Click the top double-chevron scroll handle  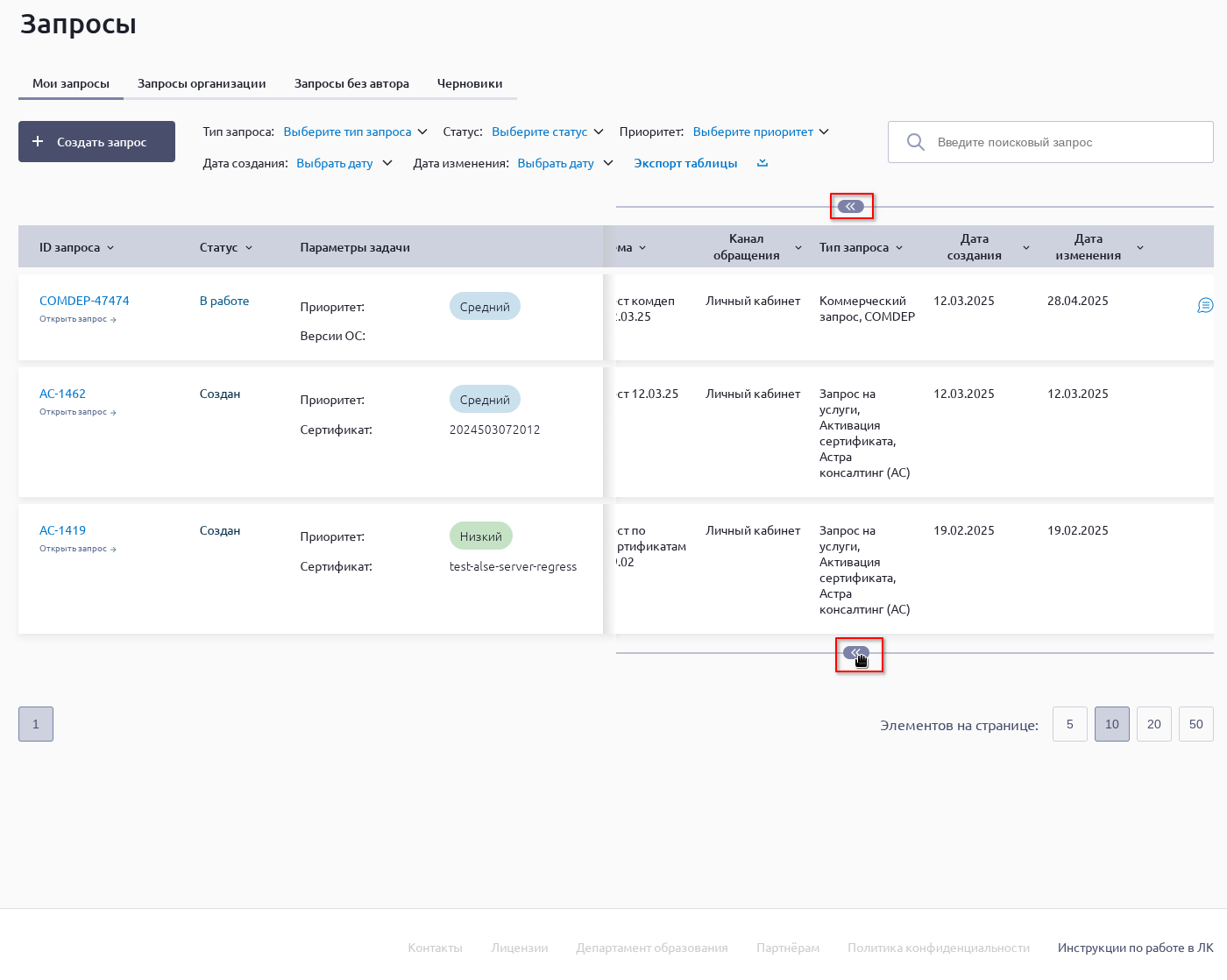pyautogui.click(x=850, y=207)
